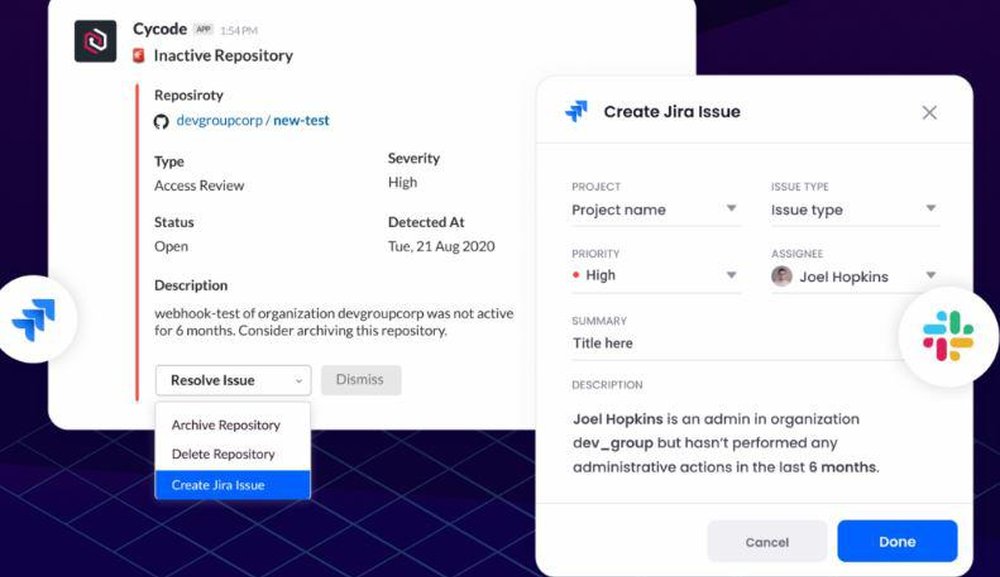1000x577 pixels.
Task: Click the red High priority dot
Action: pos(576,275)
